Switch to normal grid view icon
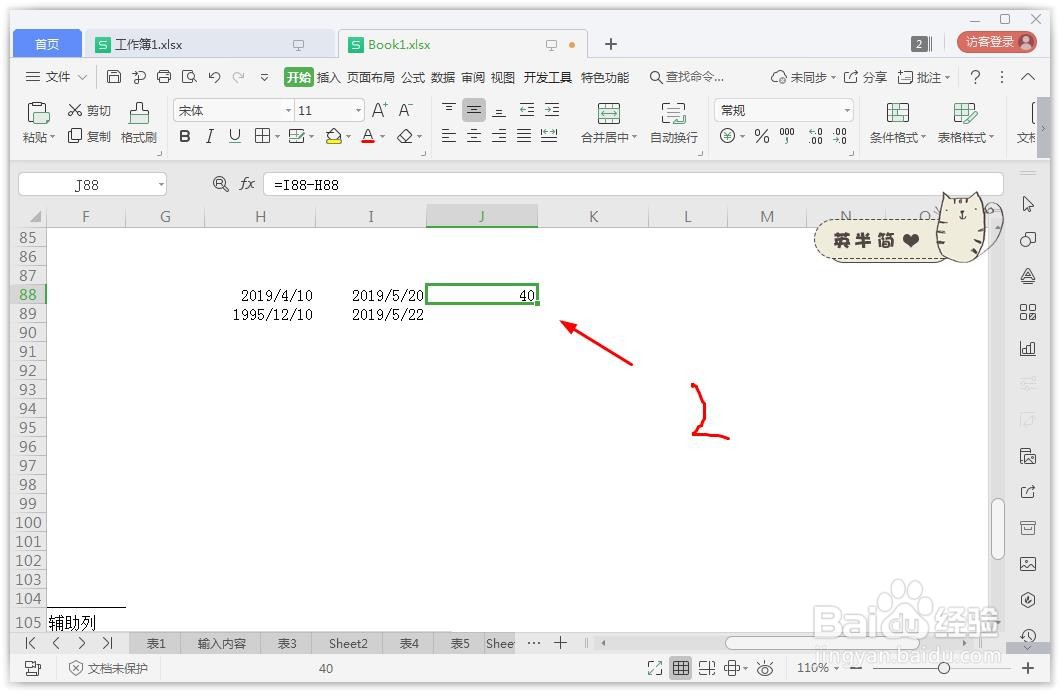The height and width of the screenshot is (692, 1060). (681, 668)
